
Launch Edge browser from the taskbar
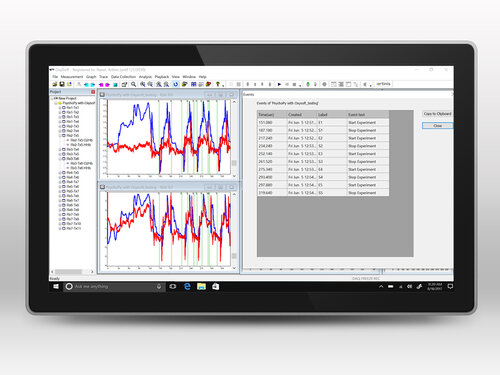pyautogui.click(x=187, y=286)
